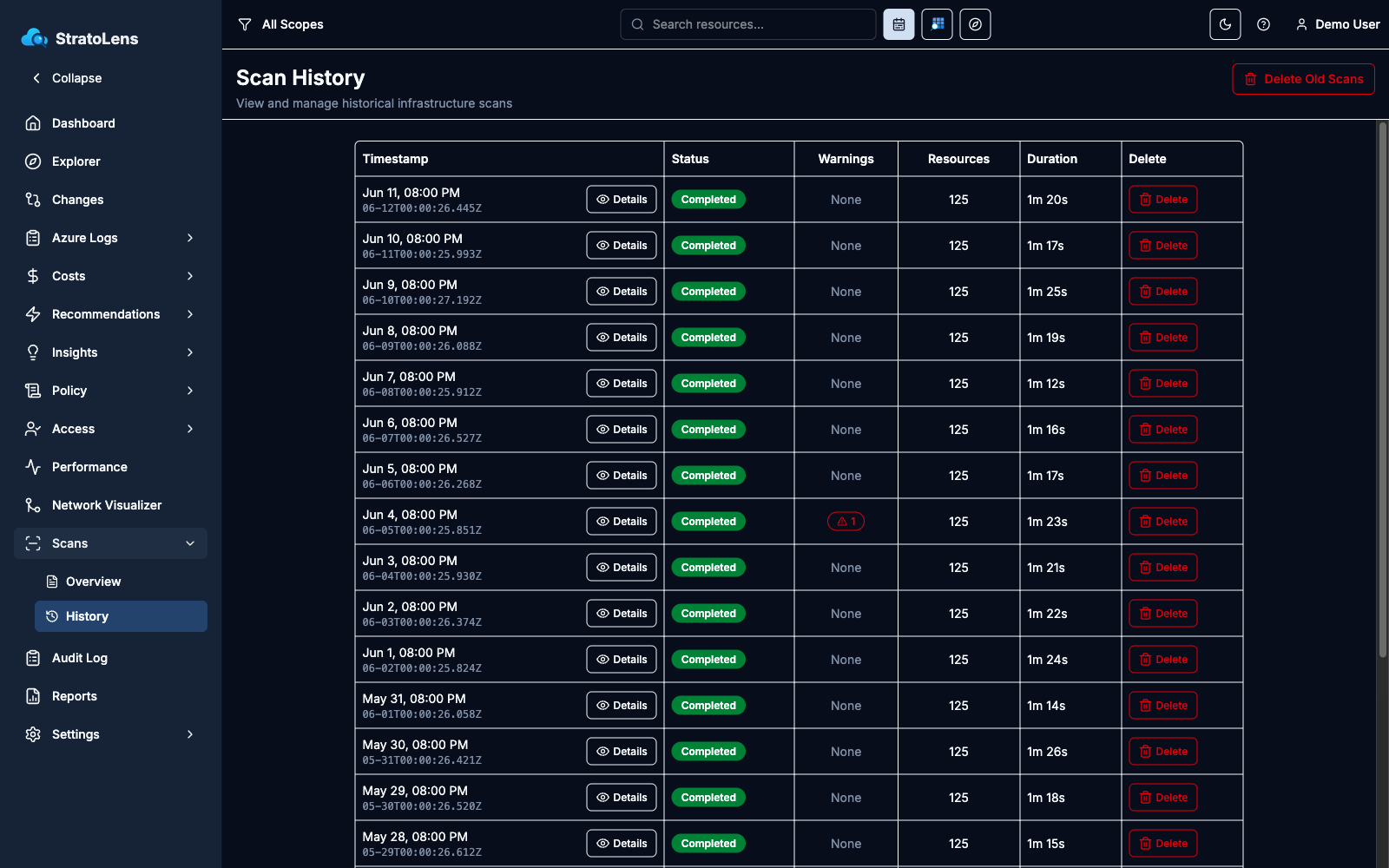Click the warning badge on Jun 4 scan
The height and width of the screenshot is (868, 1389).
[x=846, y=522]
